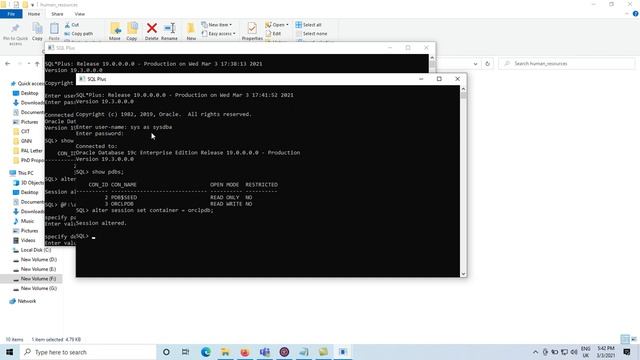The width and height of the screenshot is (640, 360).
Task: Open File Explorer from taskbar
Action: tap(225, 352)
